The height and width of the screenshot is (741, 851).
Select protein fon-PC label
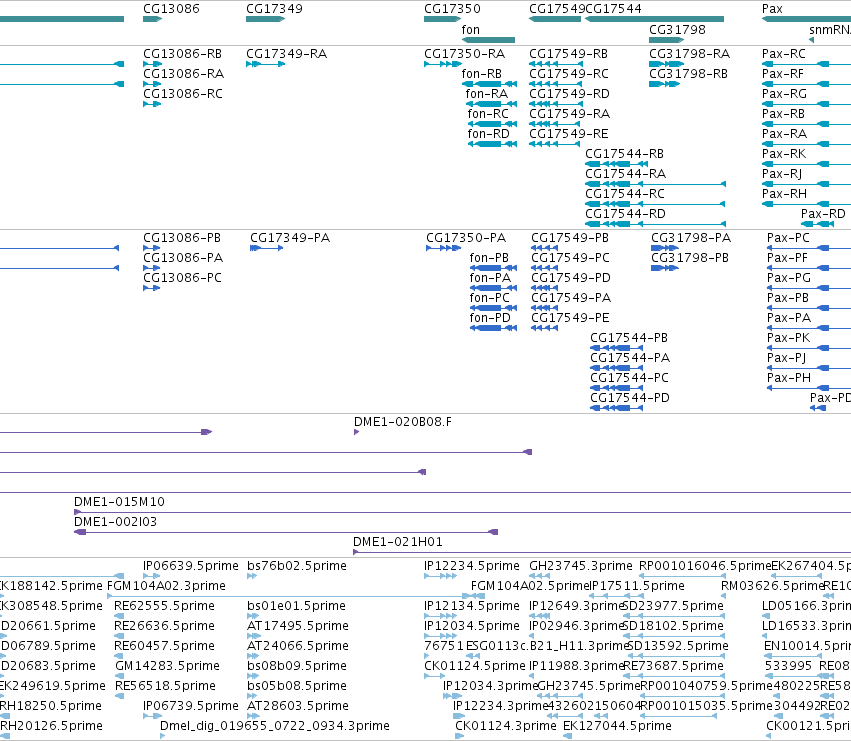coord(490,298)
